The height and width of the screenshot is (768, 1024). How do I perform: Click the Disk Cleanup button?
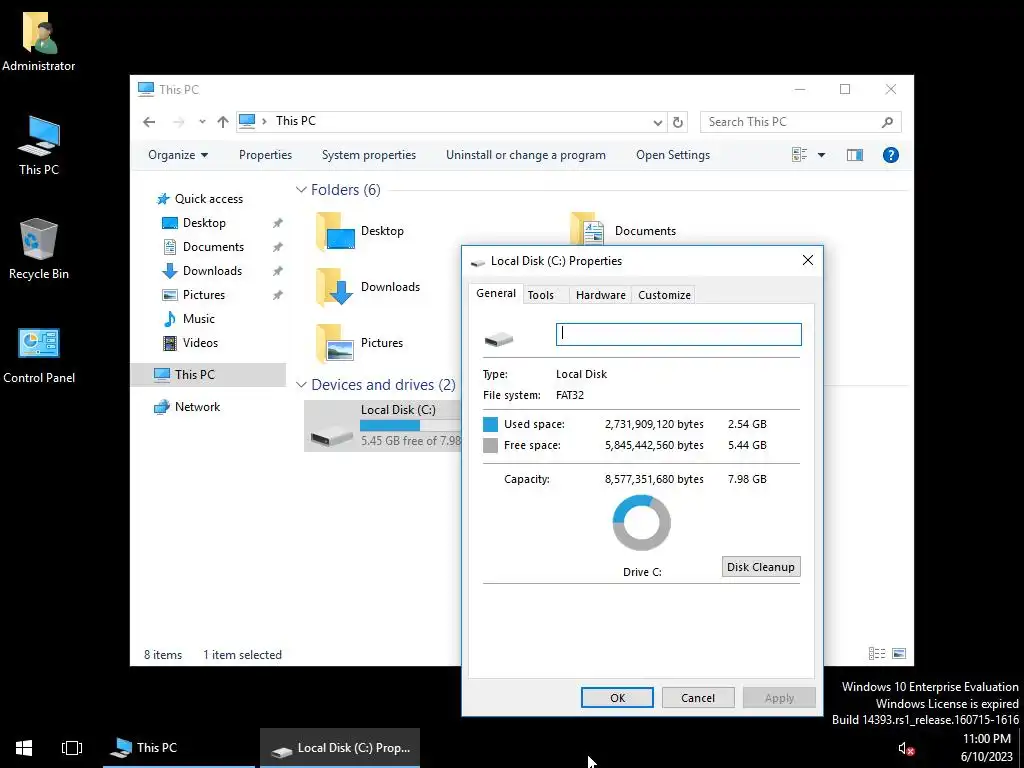[761, 567]
